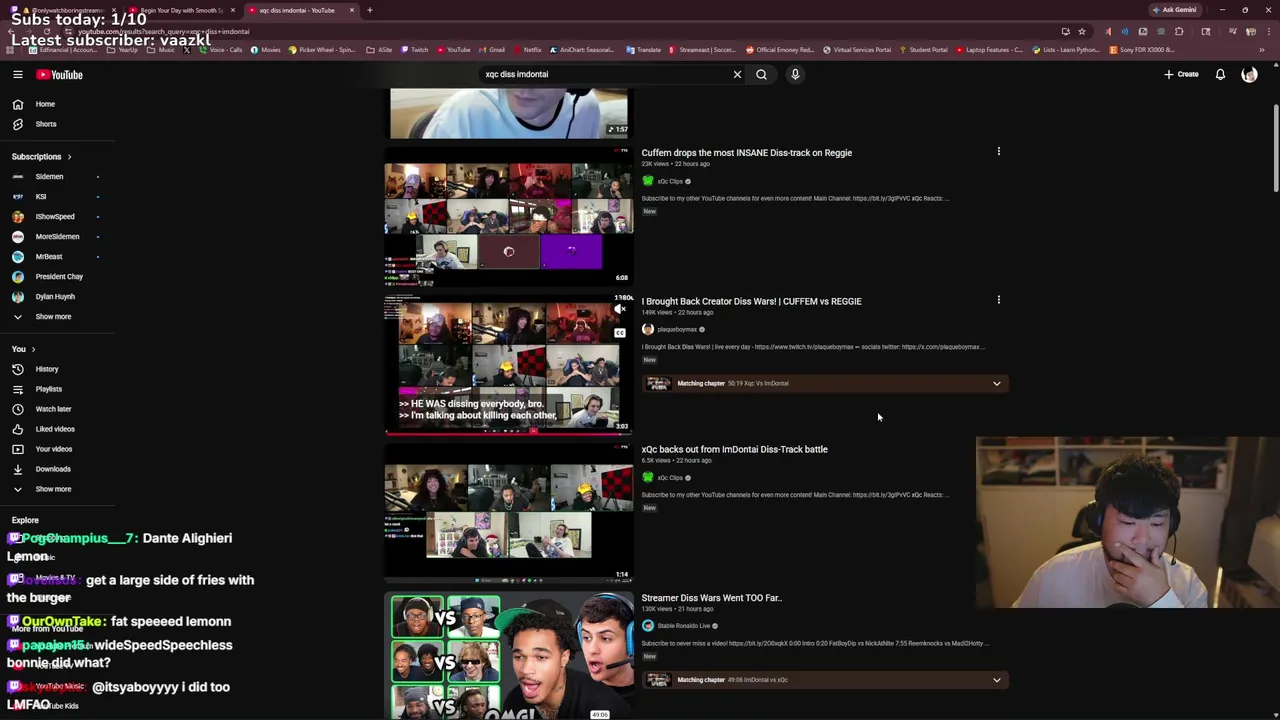
Task: Open the account avatar menu
Action: click(1249, 74)
